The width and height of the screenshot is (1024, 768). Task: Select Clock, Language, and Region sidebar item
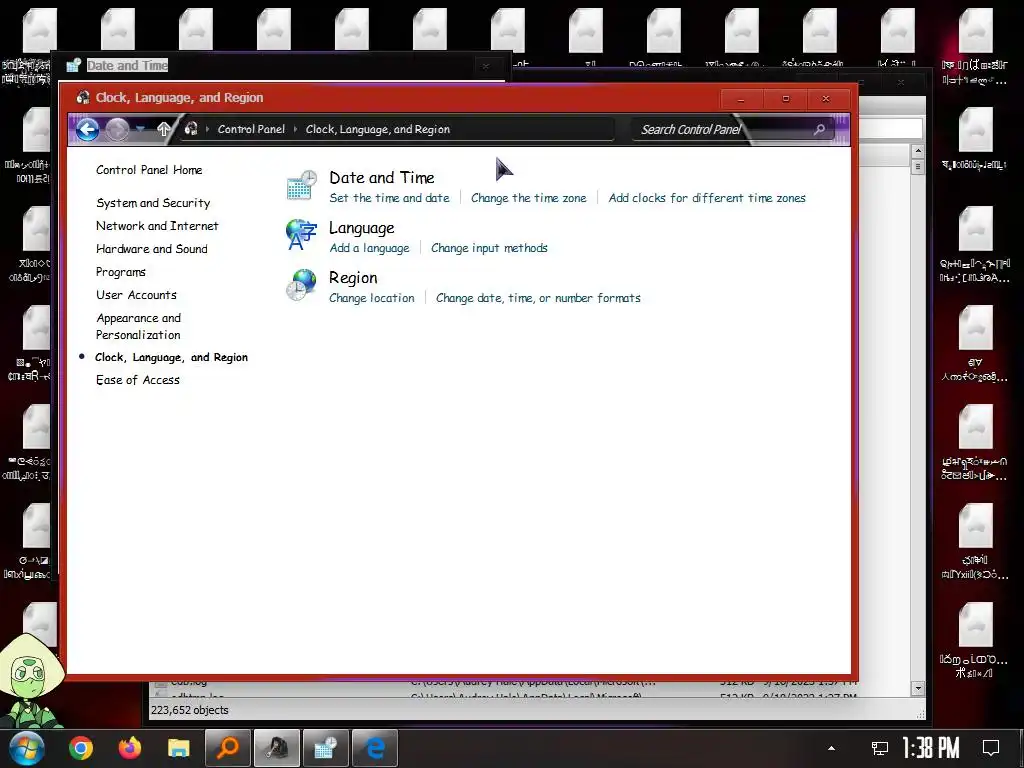tap(172, 357)
